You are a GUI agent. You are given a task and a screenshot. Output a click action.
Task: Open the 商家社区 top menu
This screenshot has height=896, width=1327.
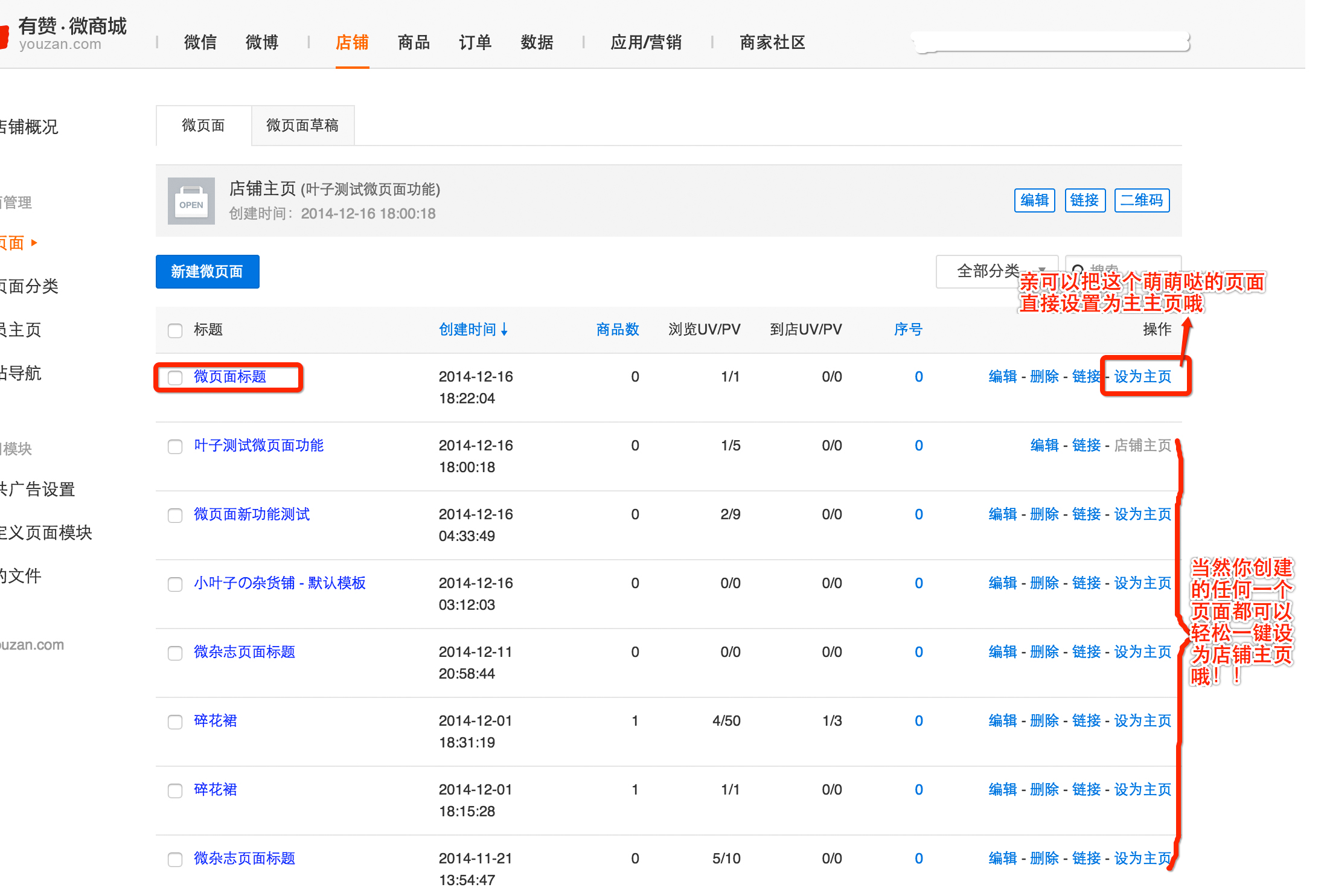773,42
